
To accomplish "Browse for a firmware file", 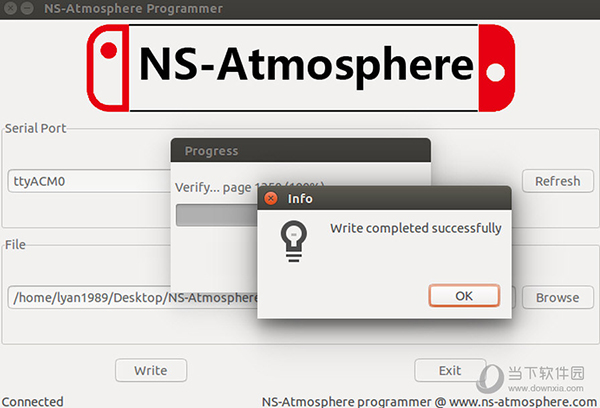I will point(558,297).
